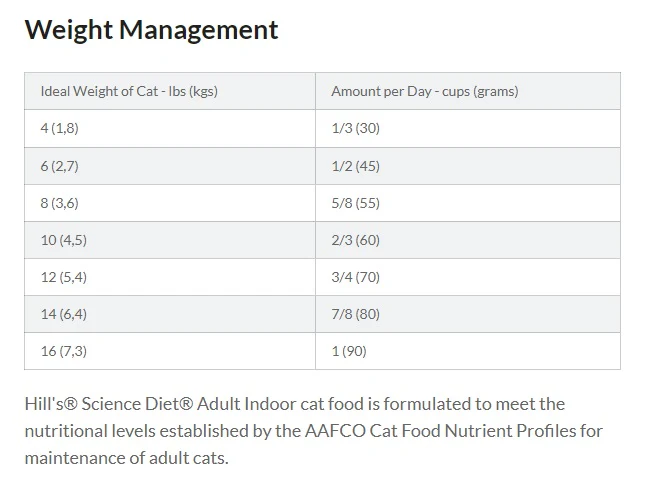The height and width of the screenshot is (485, 646).
Task: Click the 1 (90) amount cell
Action: coord(468,351)
